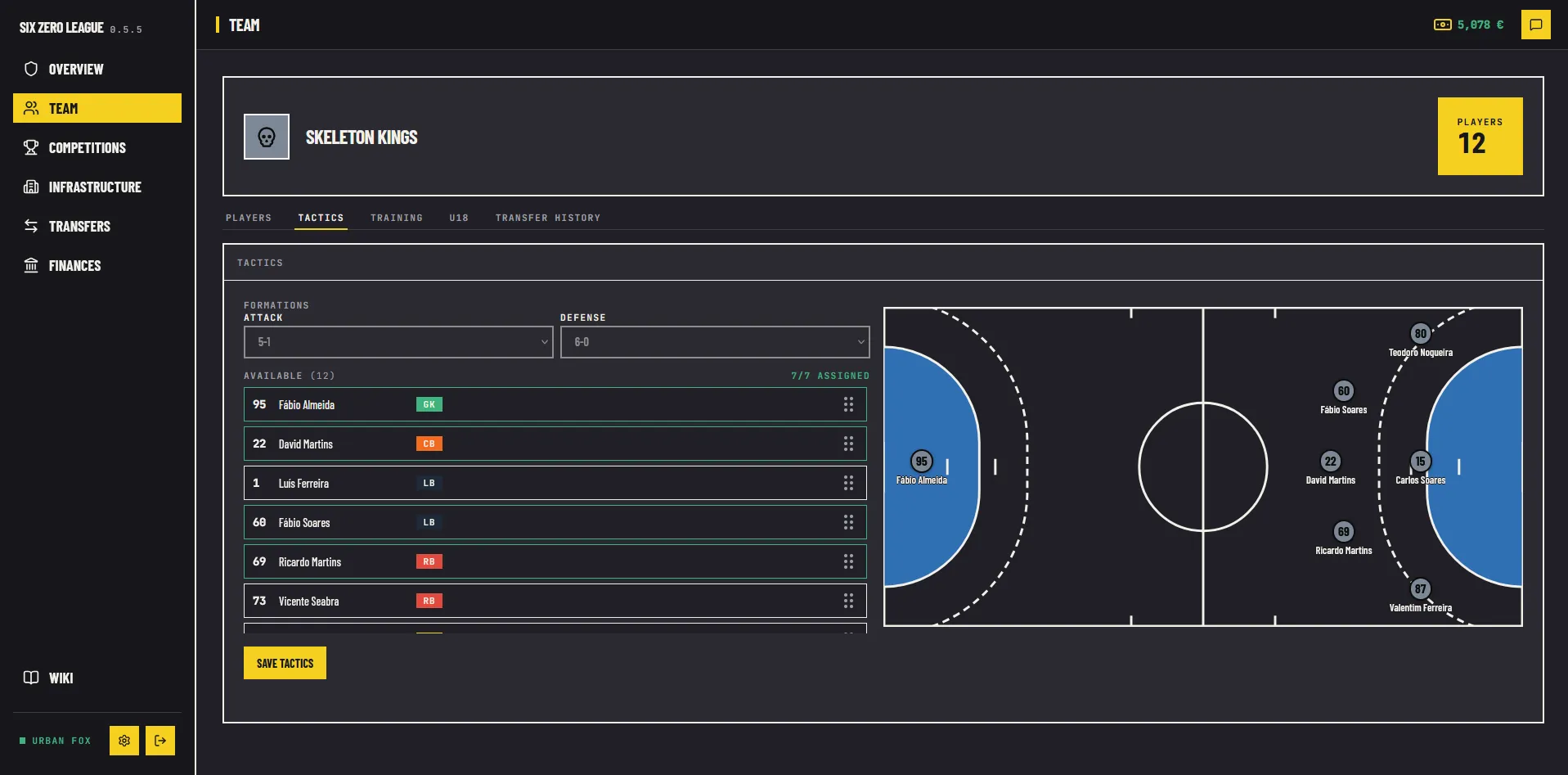The width and height of the screenshot is (1568, 775).
Task: Click the Players count 12 tile
Action: click(1480, 136)
